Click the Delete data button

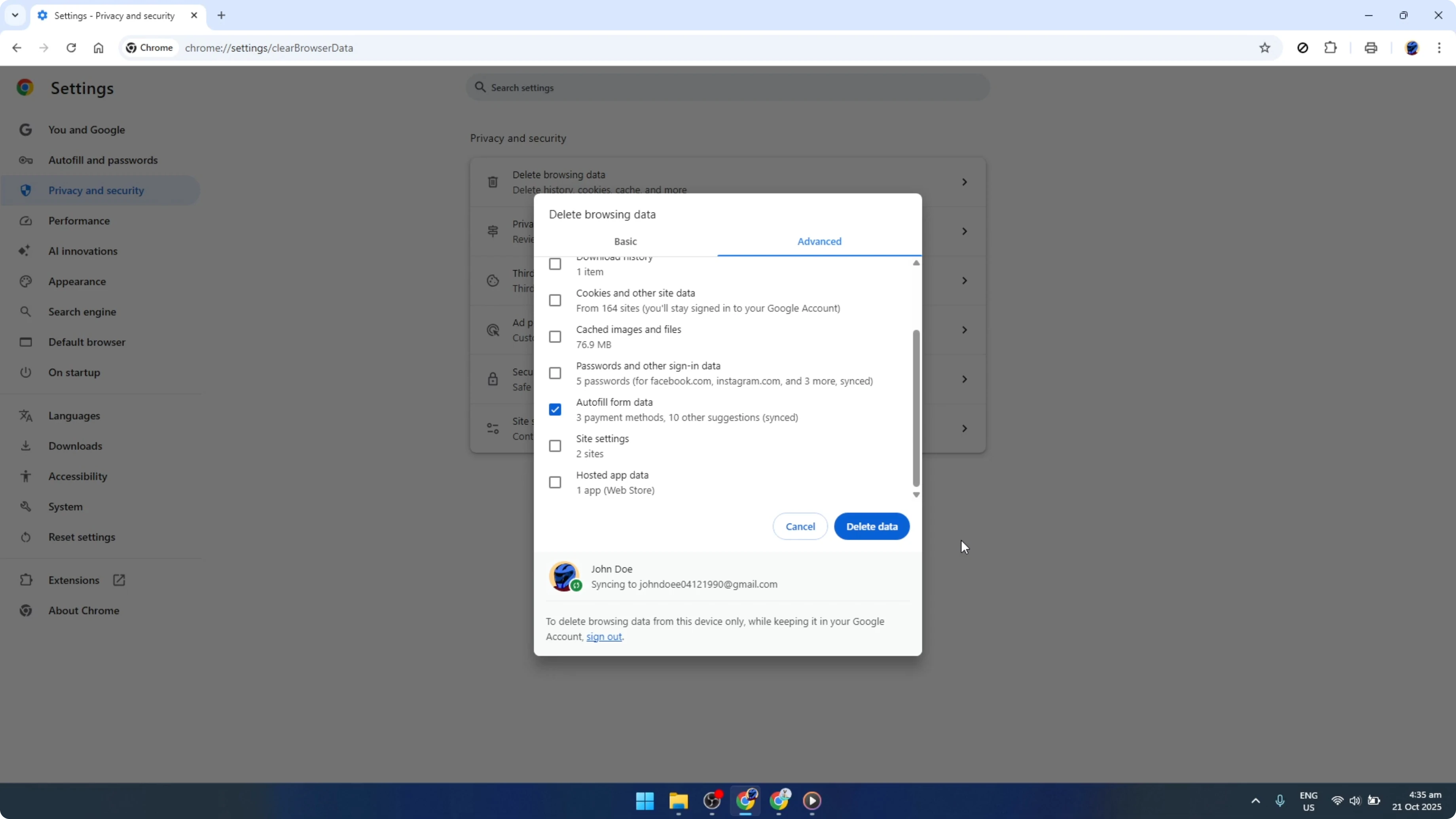pos(872,527)
